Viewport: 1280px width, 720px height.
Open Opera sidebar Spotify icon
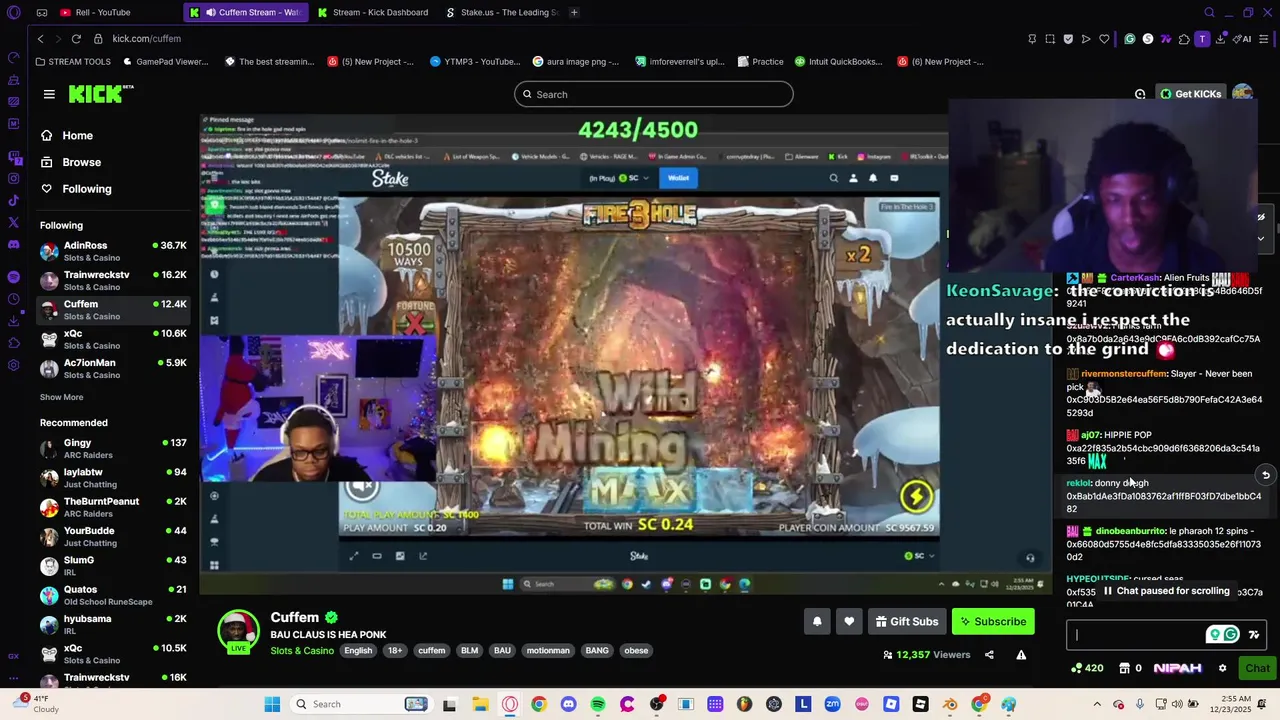13,277
